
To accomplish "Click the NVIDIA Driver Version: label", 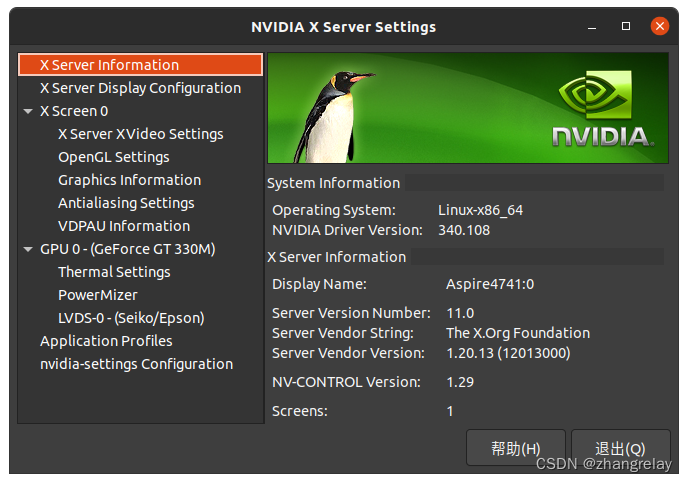I will (347, 230).
